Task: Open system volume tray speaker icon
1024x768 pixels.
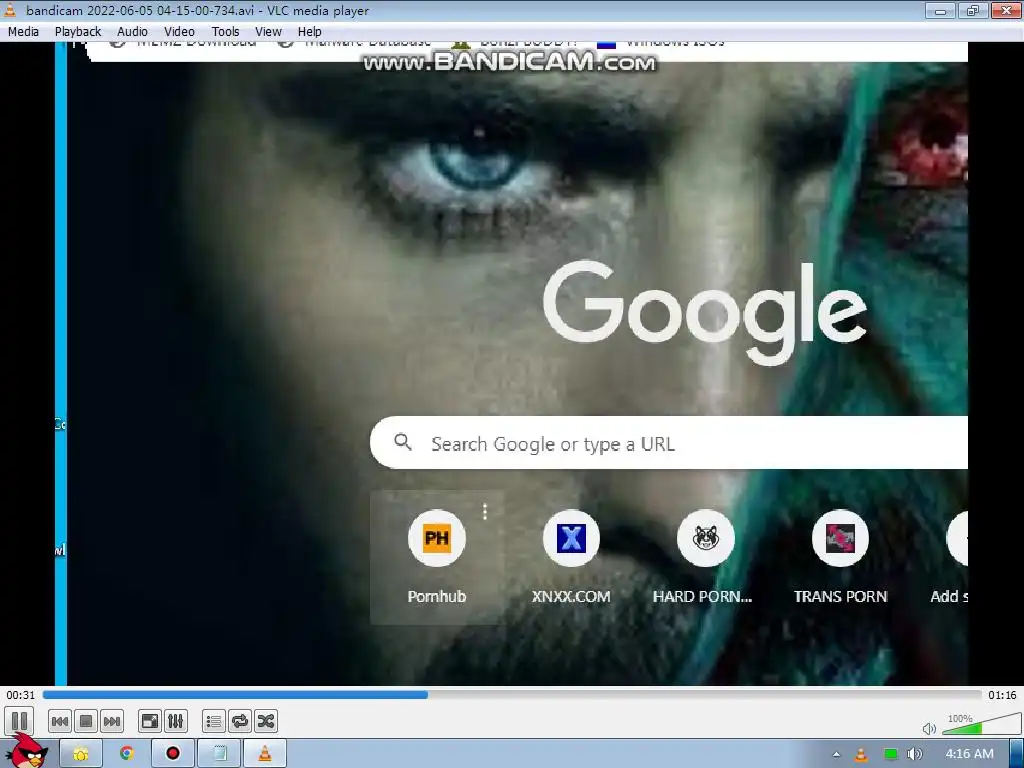Action: 915,754
